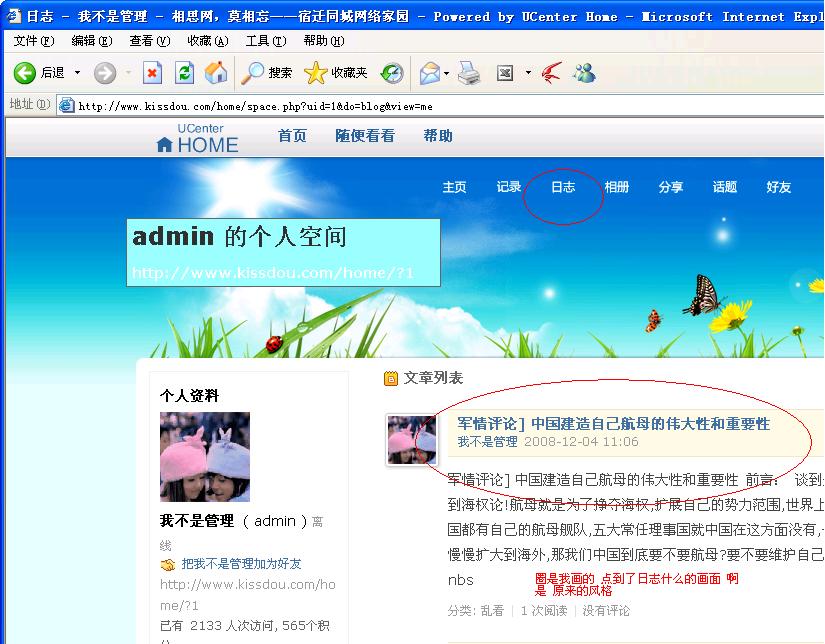Open the article 军情评论] 中国建造自己航母的伟大性和重要性
Image resolution: width=825 pixels, height=644 pixels.
pyautogui.click(x=613, y=424)
